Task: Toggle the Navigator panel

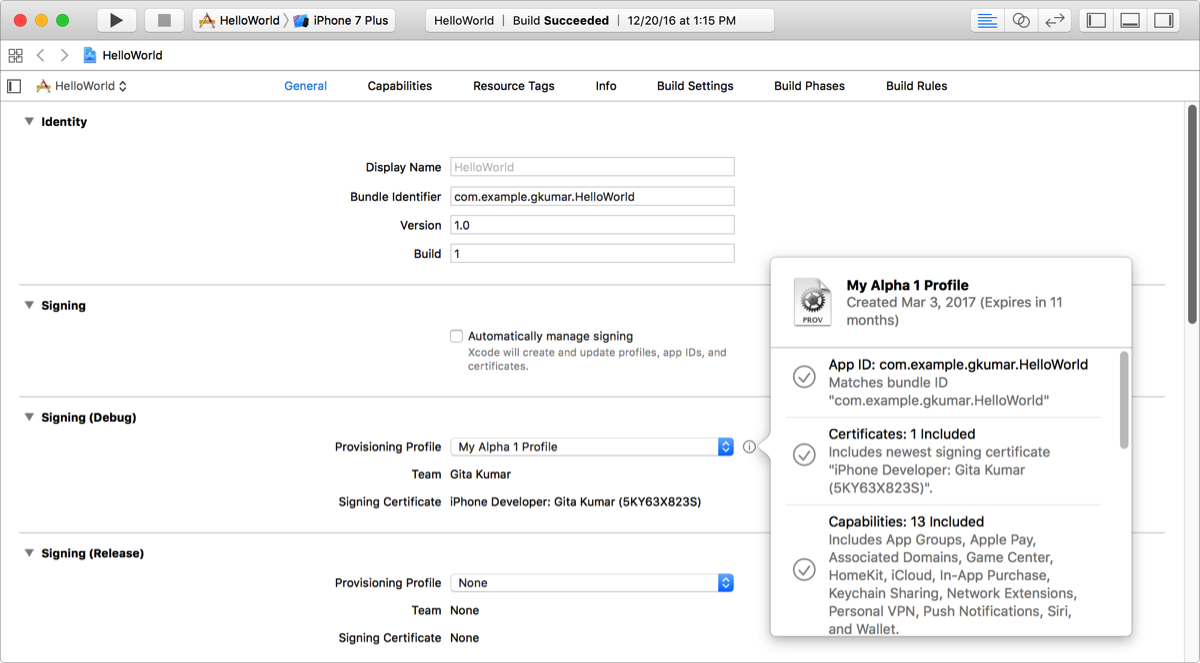Action: (1097, 20)
